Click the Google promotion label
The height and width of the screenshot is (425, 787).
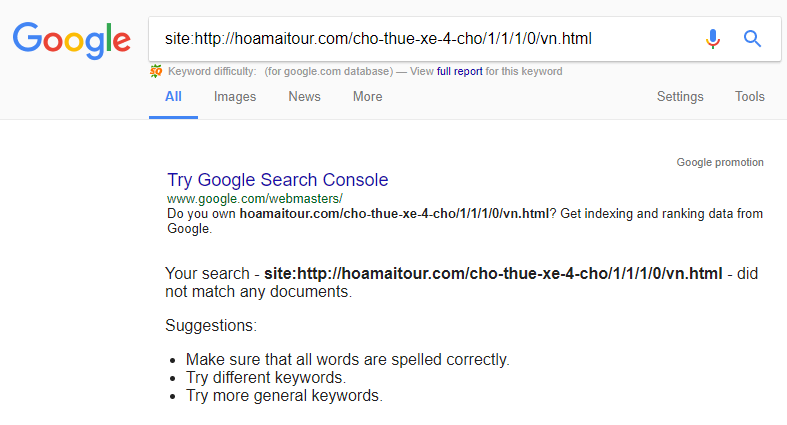tap(720, 162)
